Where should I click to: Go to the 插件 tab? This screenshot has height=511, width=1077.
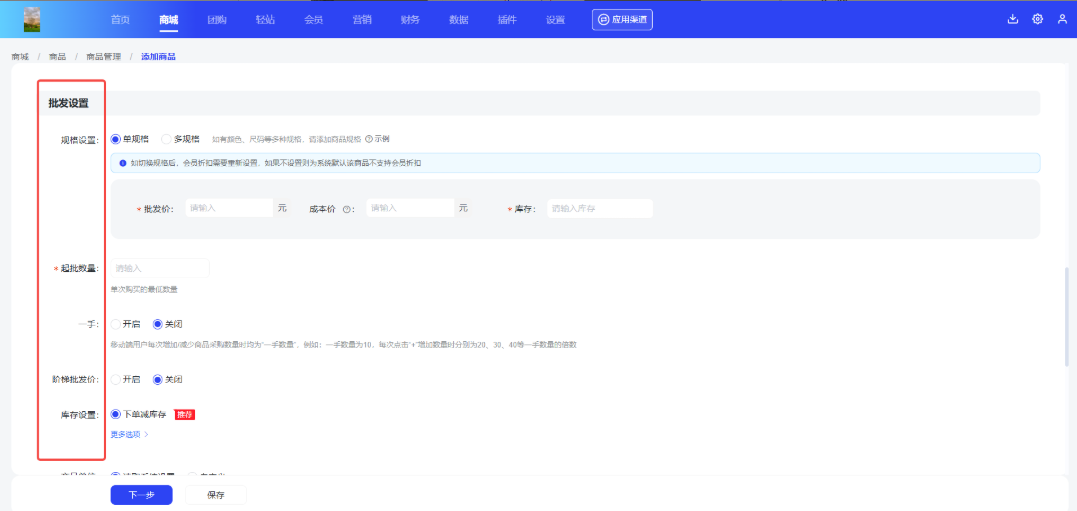coord(507,20)
